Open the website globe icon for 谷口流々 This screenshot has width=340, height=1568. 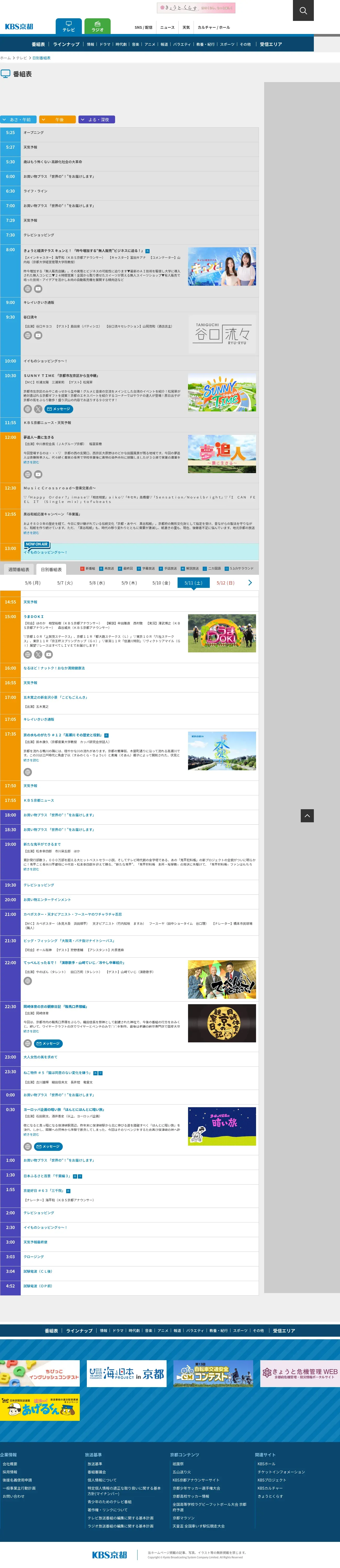pos(27,335)
